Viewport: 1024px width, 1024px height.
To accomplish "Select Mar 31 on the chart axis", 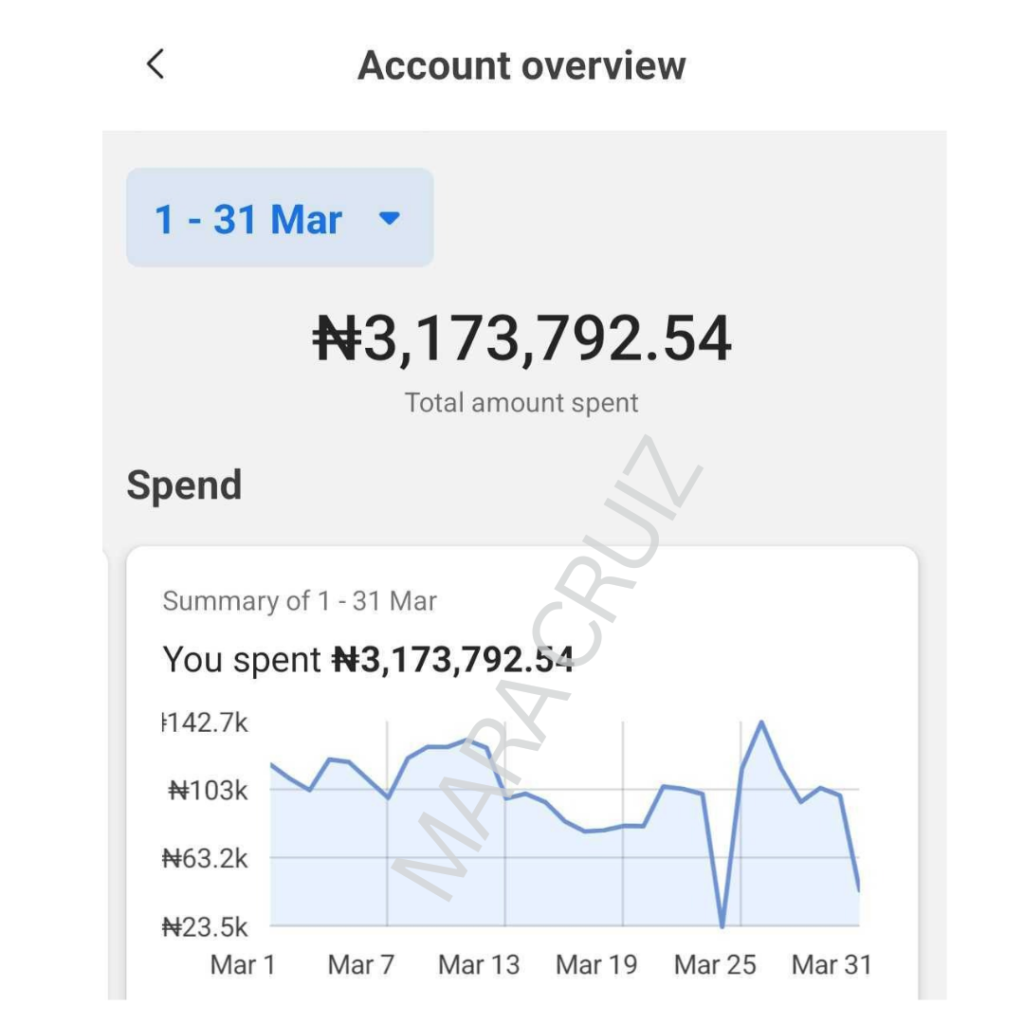I will (x=831, y=965).
